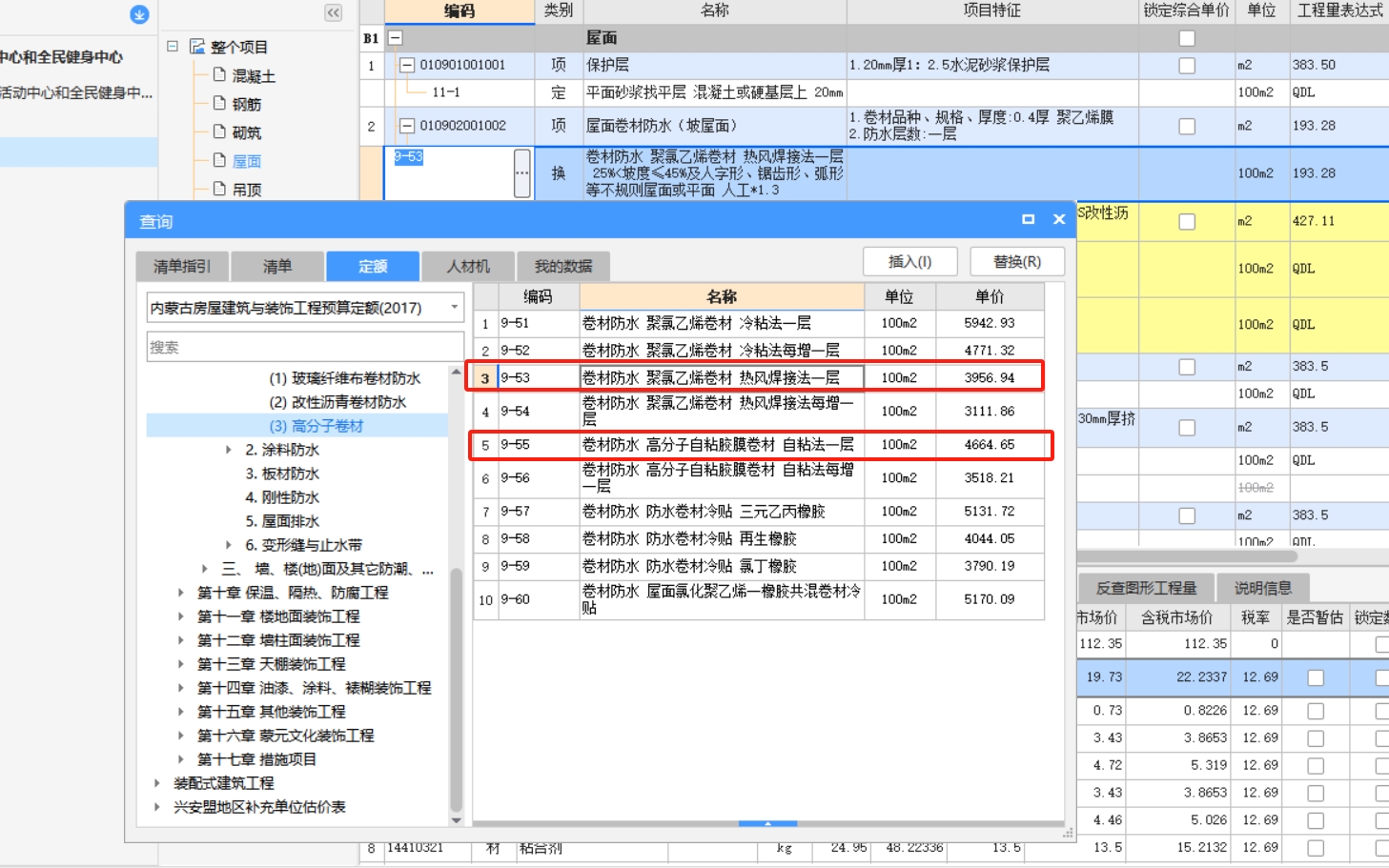Switch to 说明信息 tab
The width and height of the screenshot is (1389, 868).
1263,588
